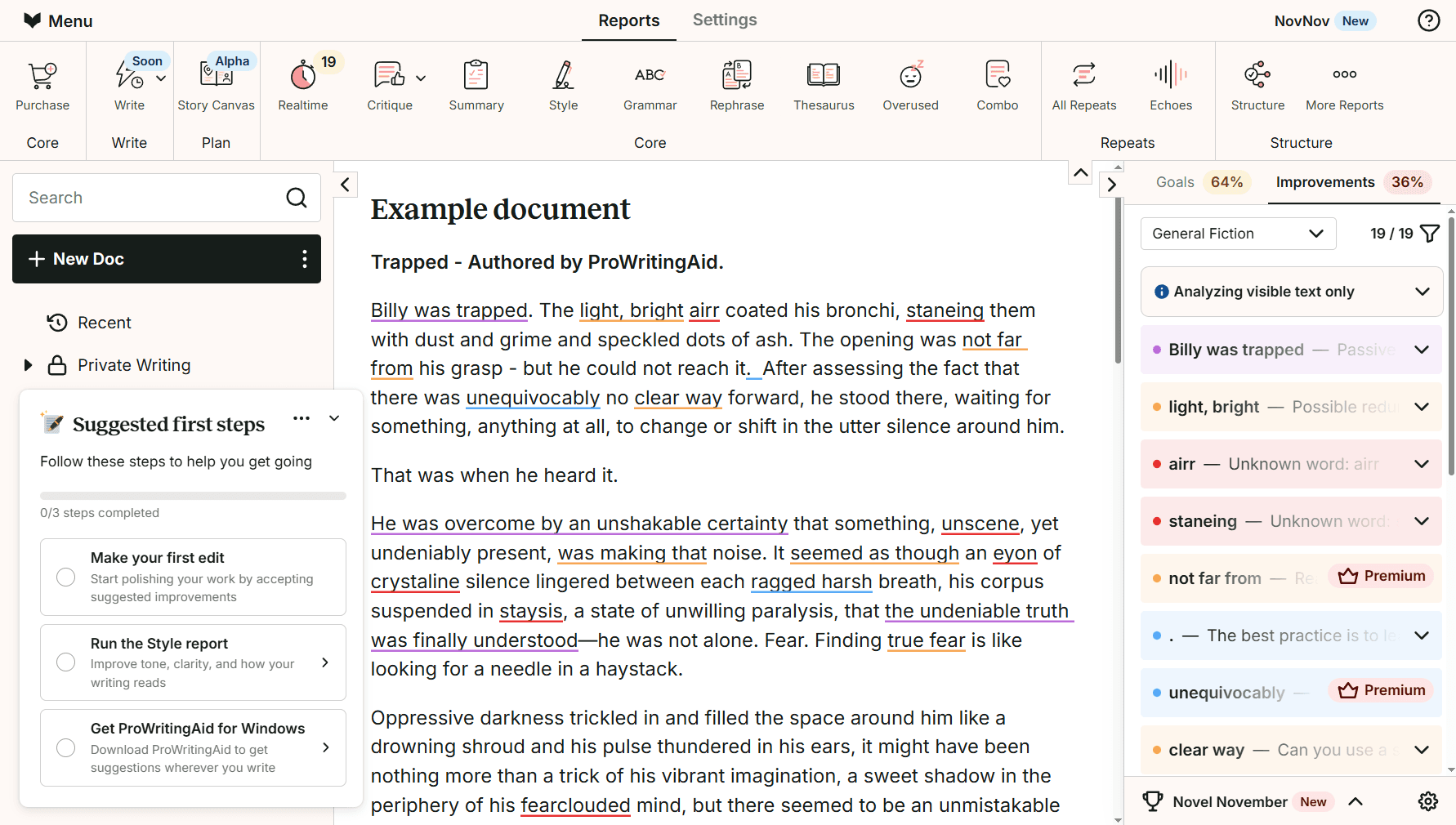Open the help question mark icon
This screenshot has width=1456, height=825.
pos(1429,20)
